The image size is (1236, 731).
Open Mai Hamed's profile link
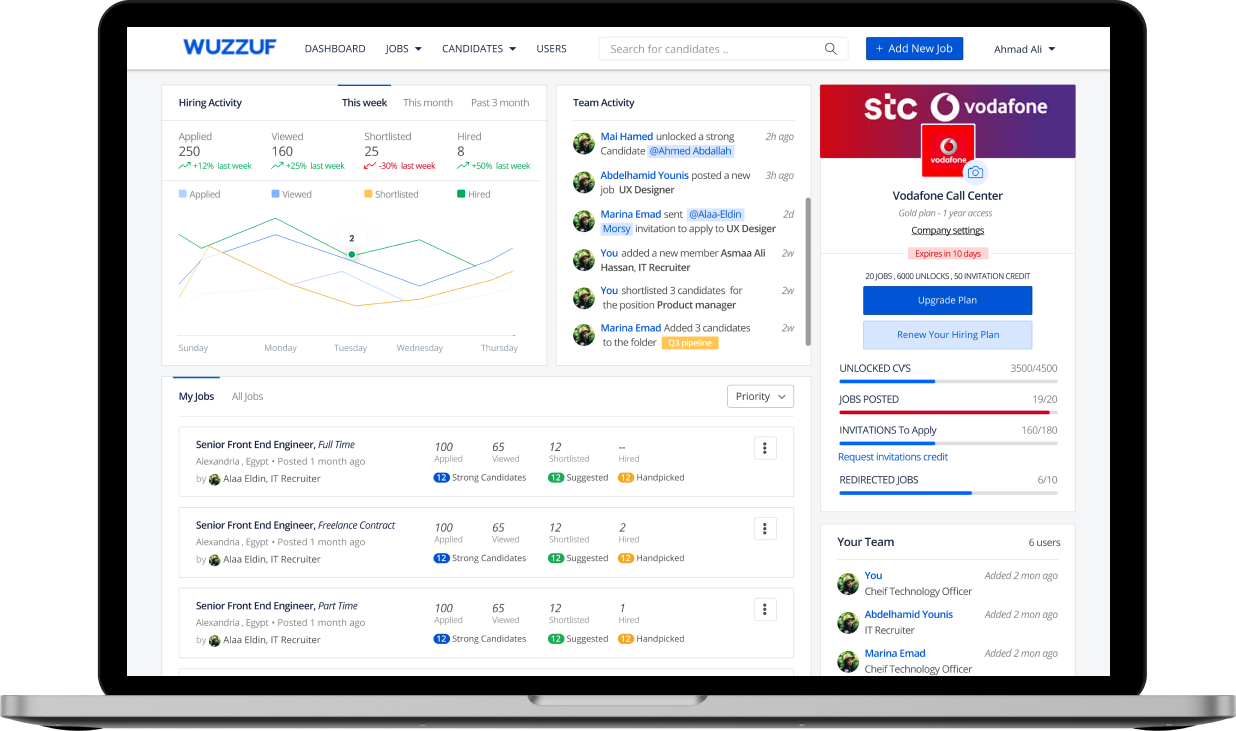point(627,137)
